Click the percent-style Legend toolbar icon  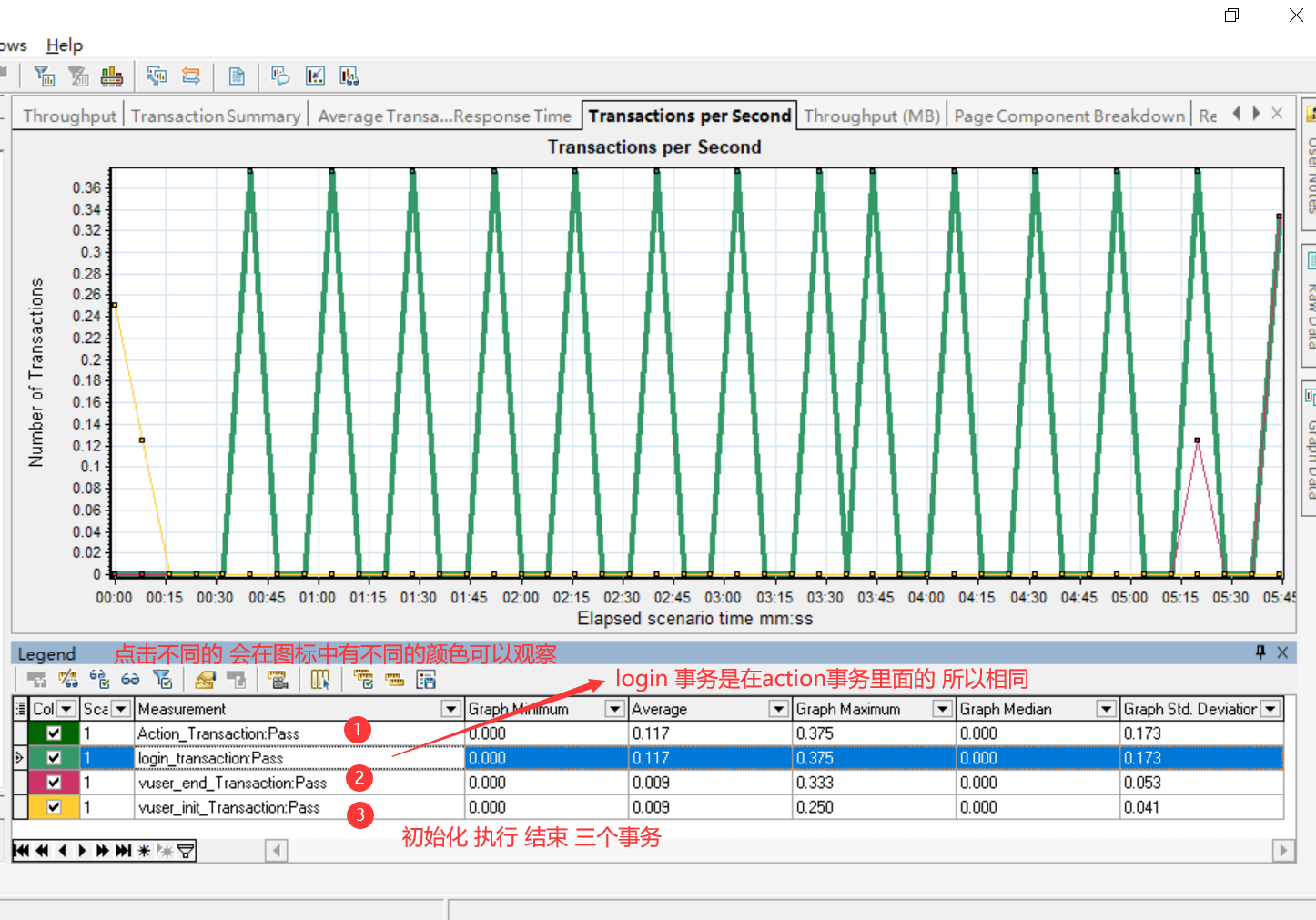coord(68,680)
